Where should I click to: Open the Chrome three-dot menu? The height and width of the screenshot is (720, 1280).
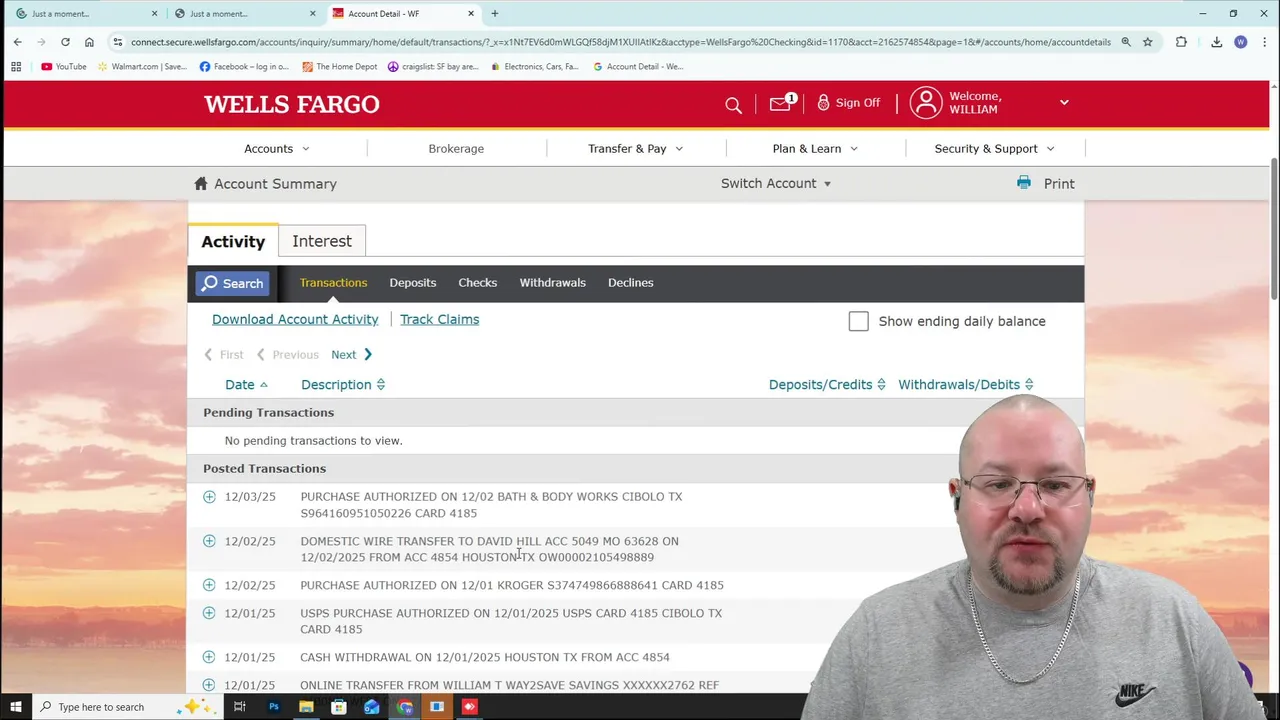click(1264, 42)
